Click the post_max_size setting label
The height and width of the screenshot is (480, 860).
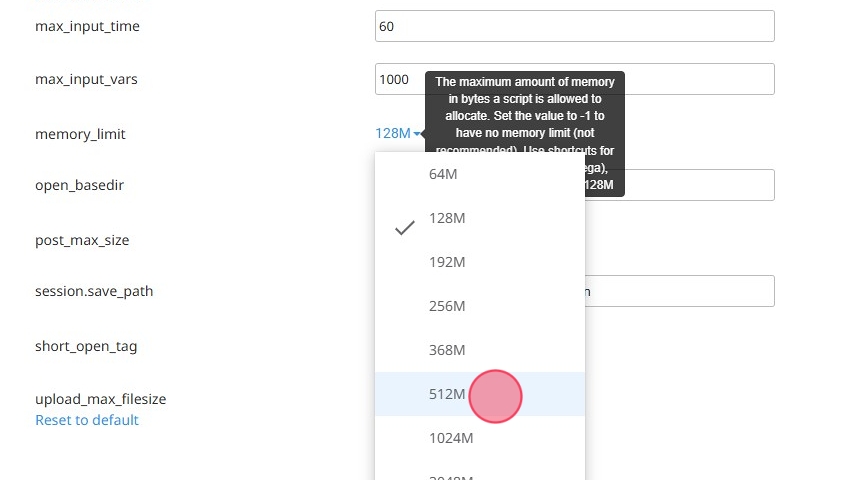[x=82, y=240]
